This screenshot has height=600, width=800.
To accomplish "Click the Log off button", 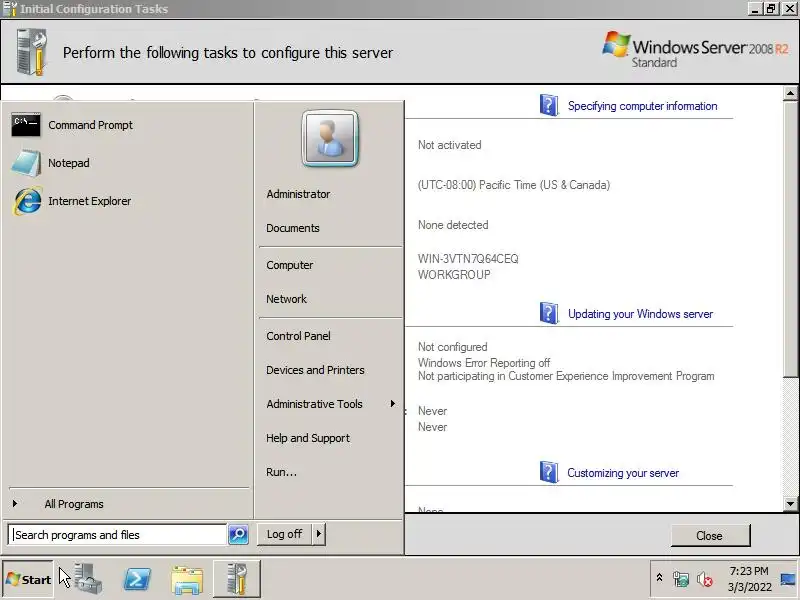I will click(284, 534).
